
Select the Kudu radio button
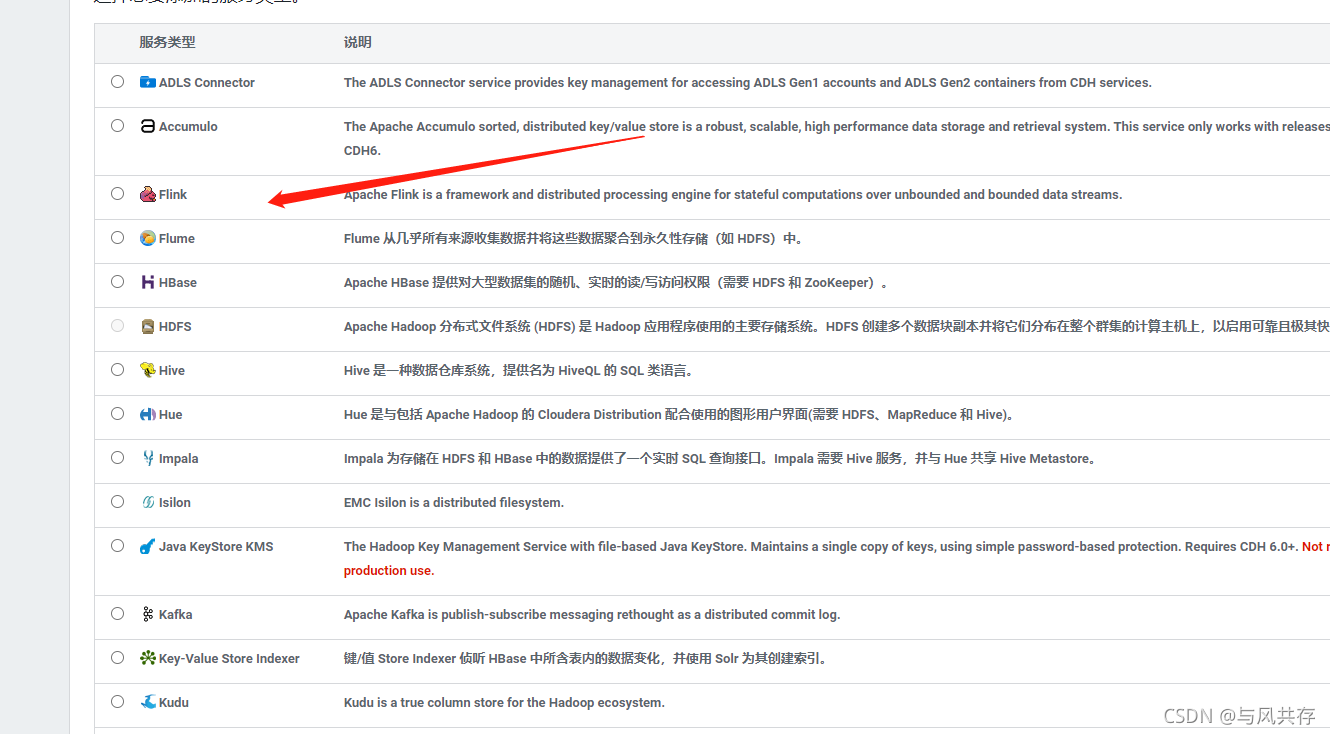click(118, 702)
